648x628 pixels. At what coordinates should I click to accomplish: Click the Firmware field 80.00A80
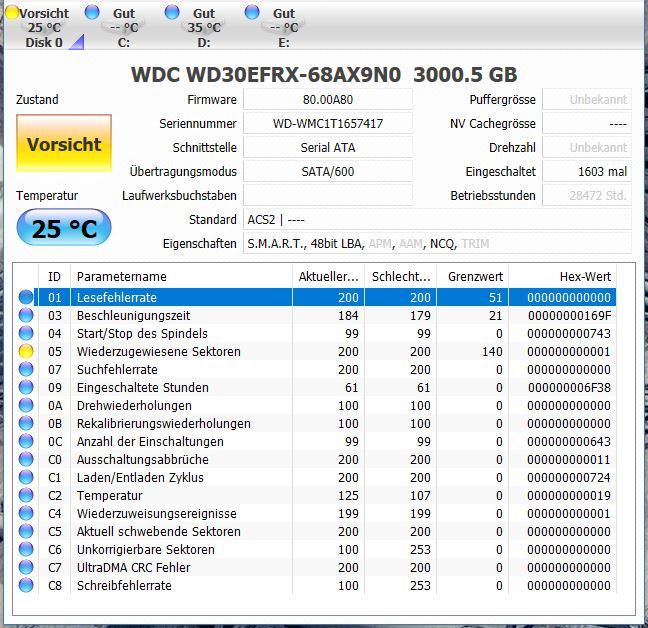point(328,100)
